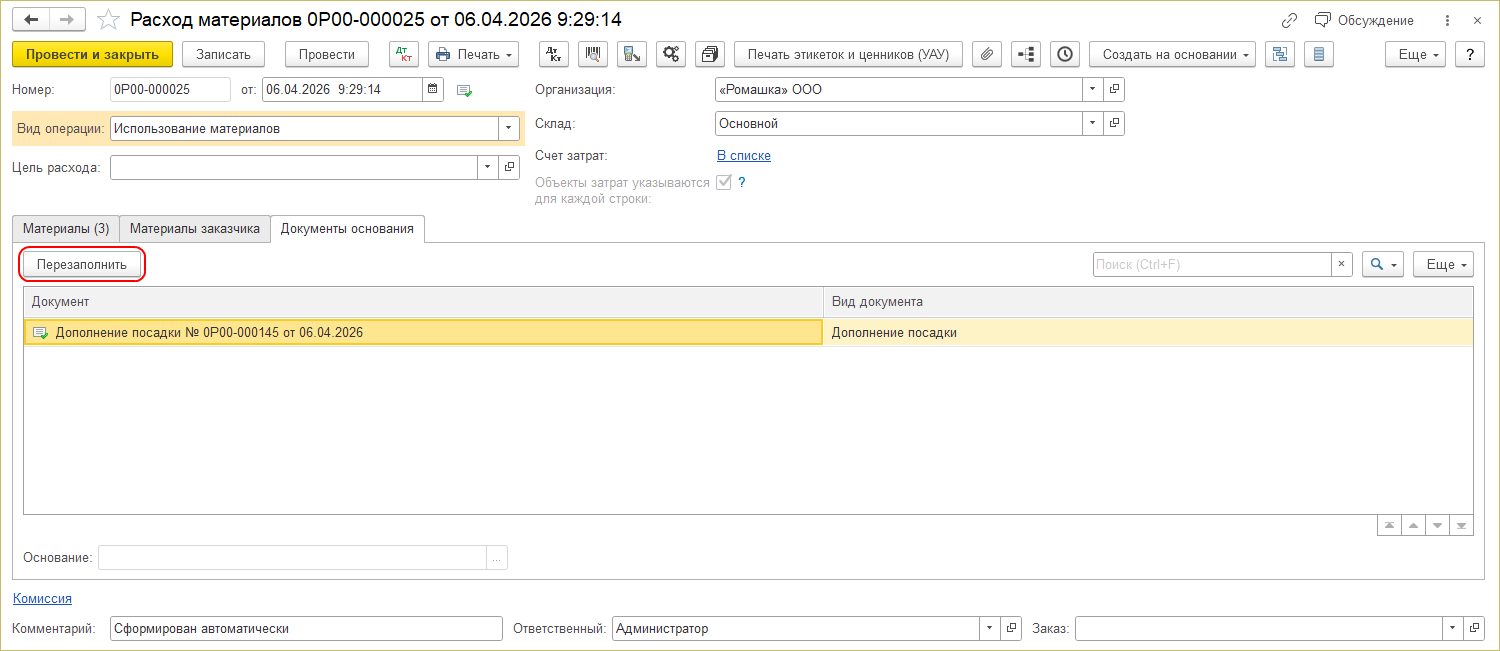Open calendar picker next to document date
Image resolution: width=1500 pixels, height=651 pixels.
coord(433,89)
